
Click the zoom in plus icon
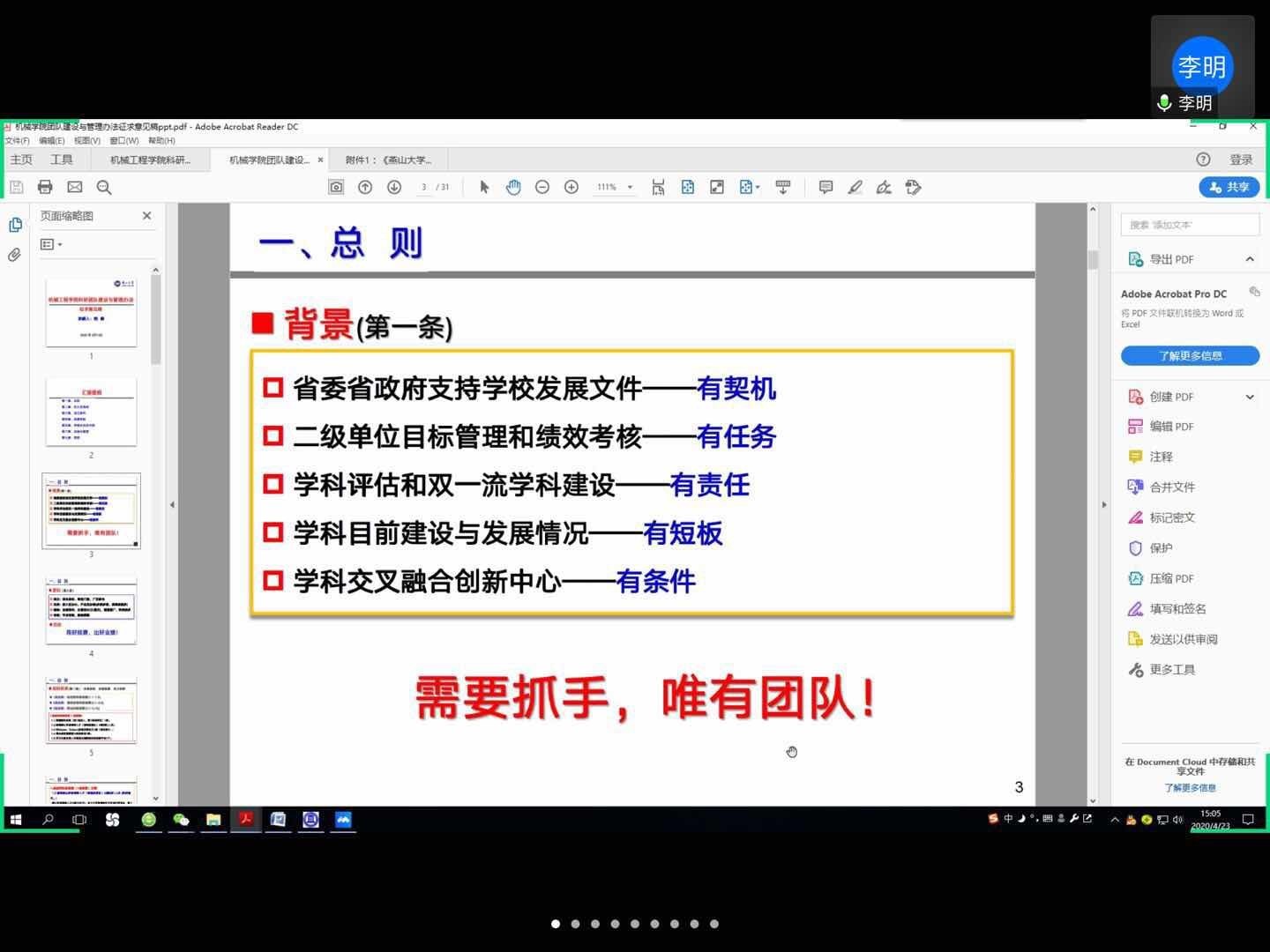point(571,187)
